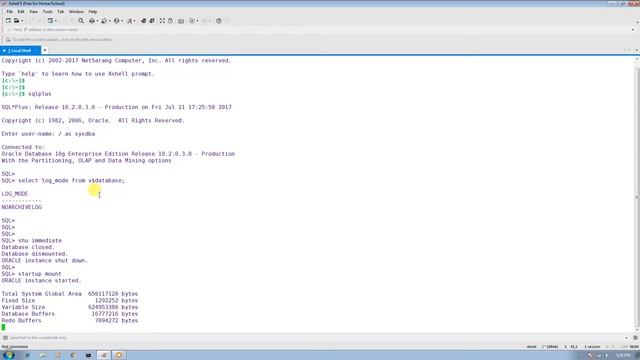Image resolution: width=640 pixels, height=360 pixels.
Task: Click the compose bar menu icon at left
Action: pyautogui.click(x=5, y=338)
